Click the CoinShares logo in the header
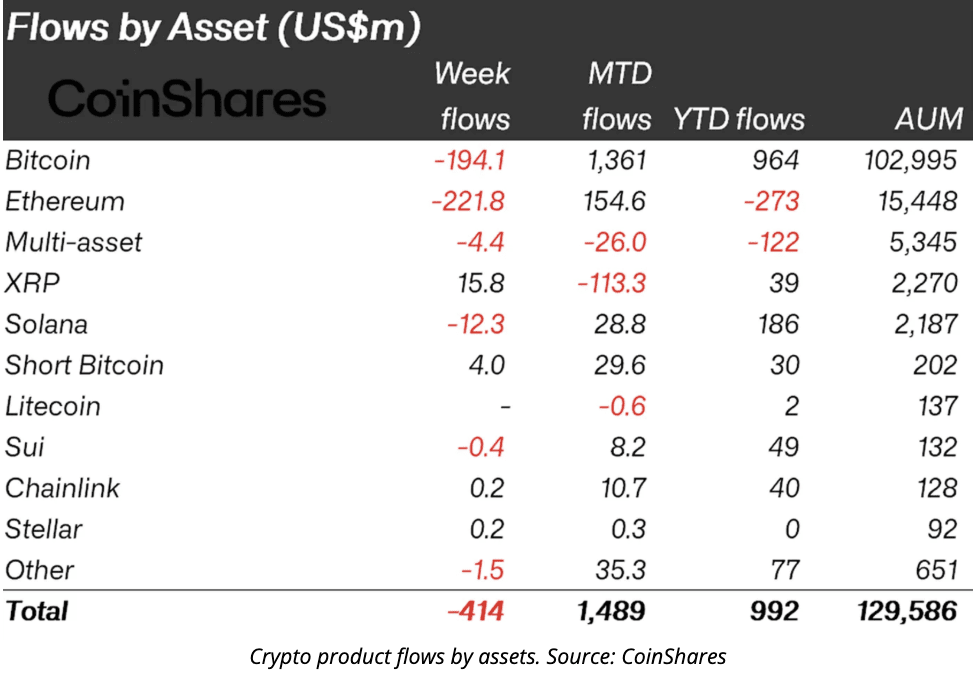980x686 pixels. 187,99
